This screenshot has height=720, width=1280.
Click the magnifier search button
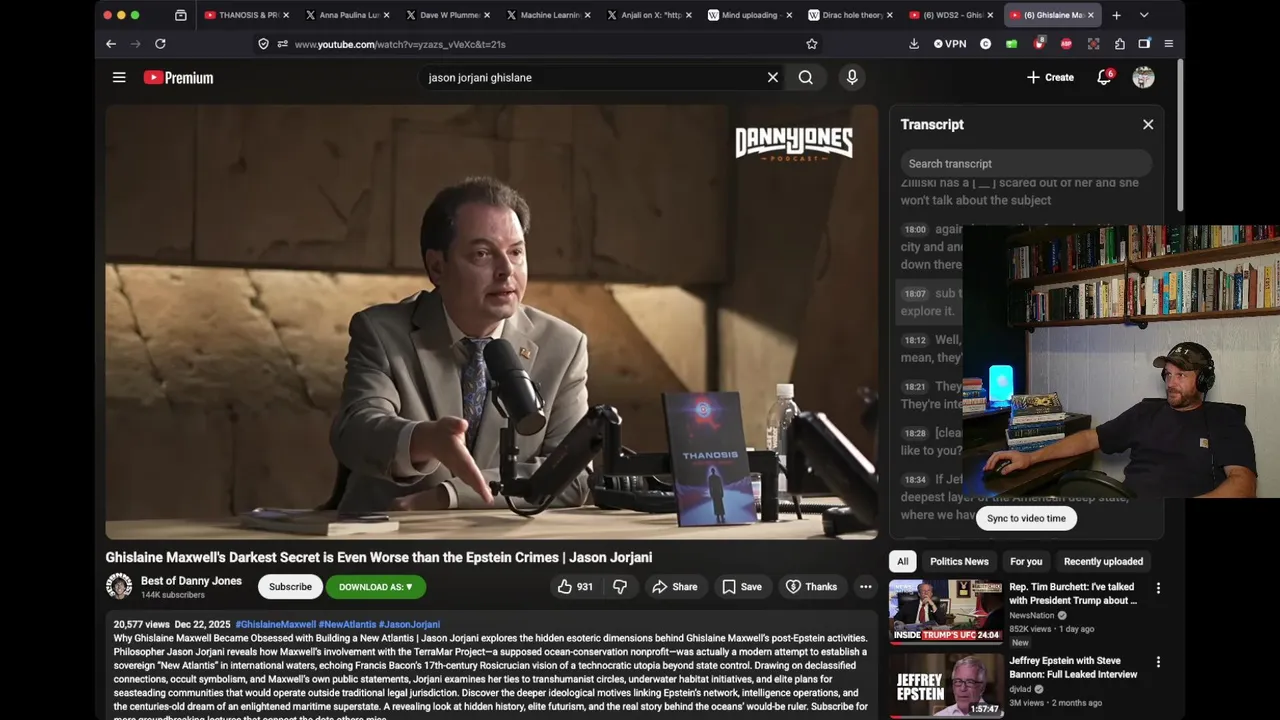point(805,77)
